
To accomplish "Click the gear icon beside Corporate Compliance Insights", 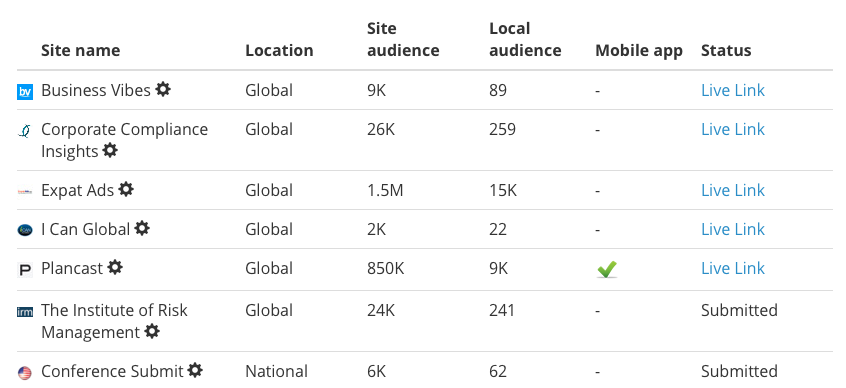I will coord(110,150).
